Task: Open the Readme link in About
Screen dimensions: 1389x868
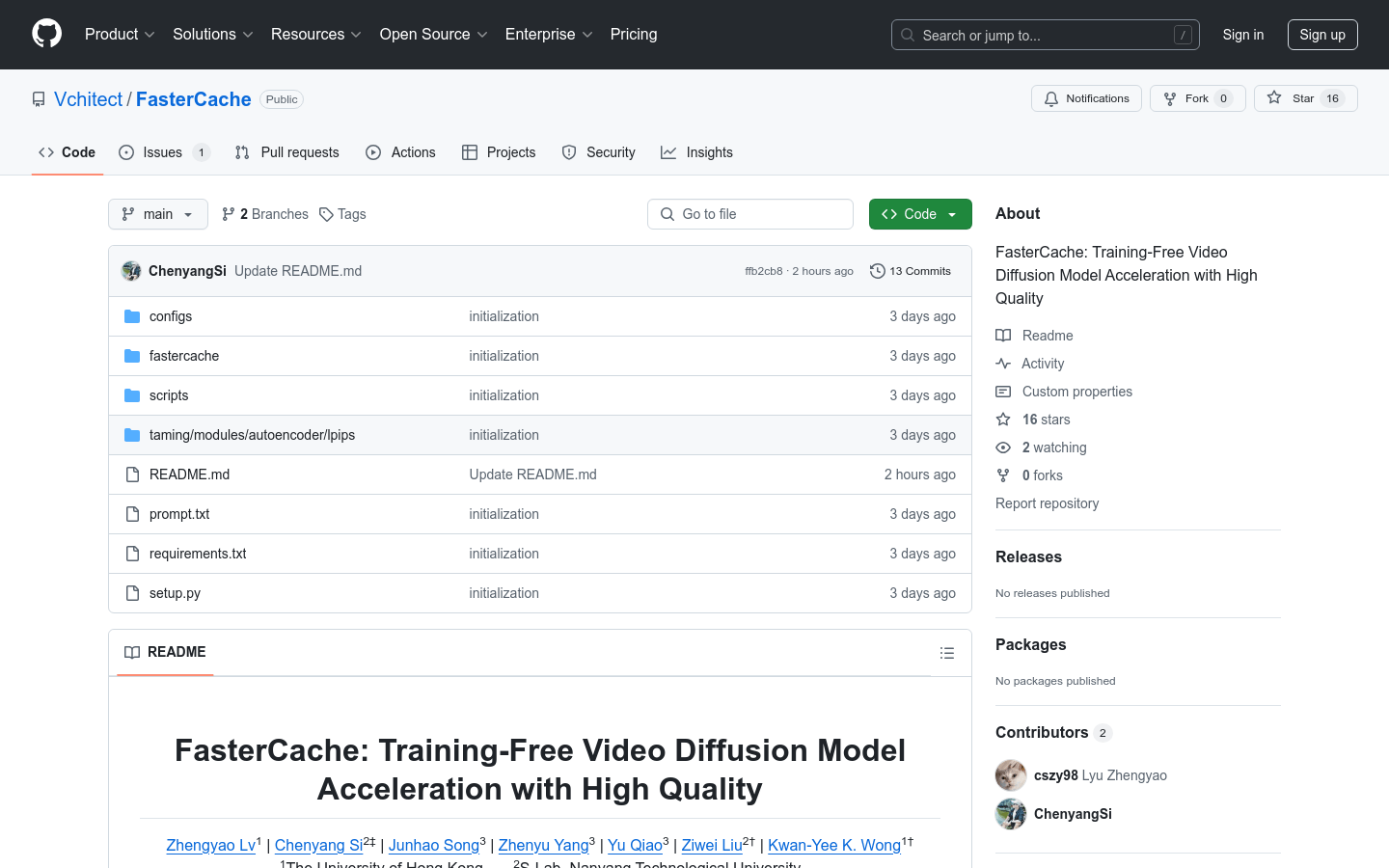Action: (x=1034, y=336)
